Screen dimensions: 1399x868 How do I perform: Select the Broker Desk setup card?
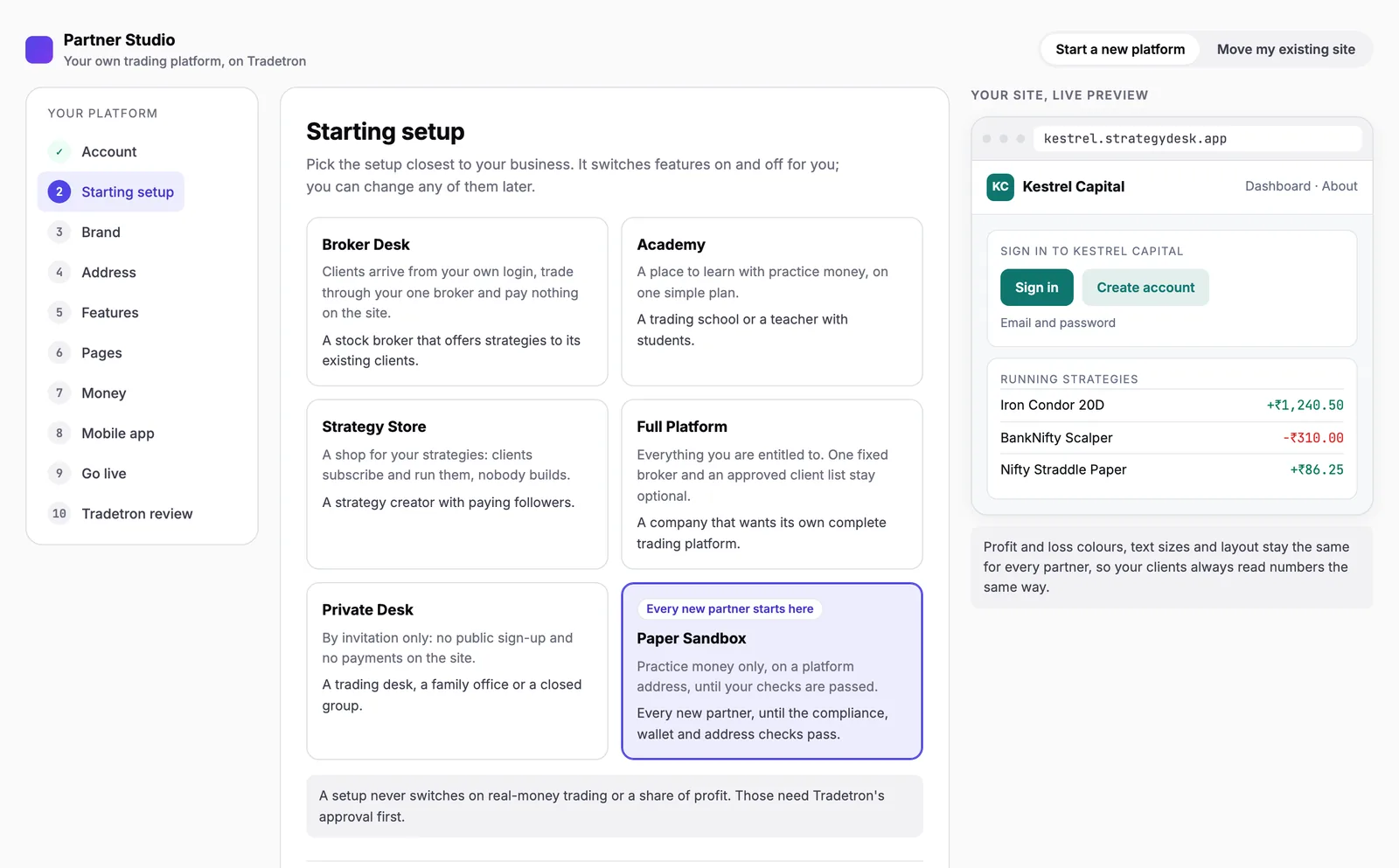[457, 302]
